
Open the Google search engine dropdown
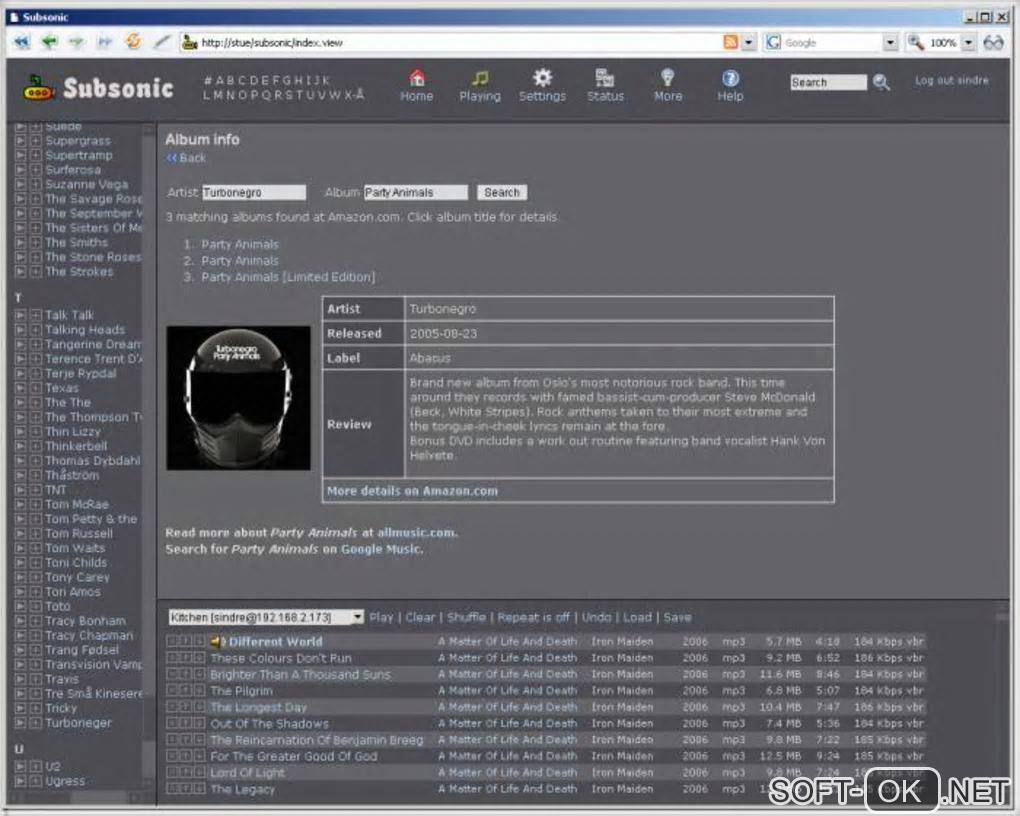(890, 43)
